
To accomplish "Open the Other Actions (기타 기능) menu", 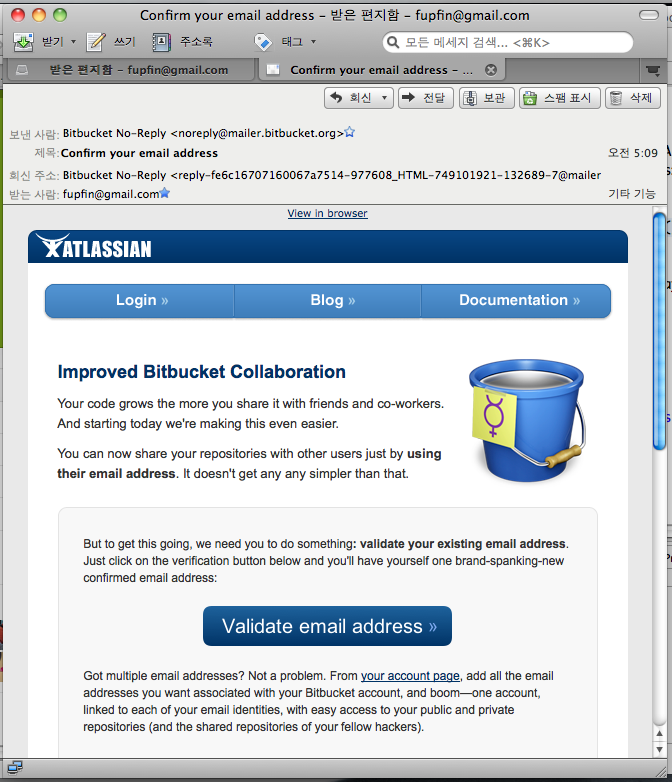I will tap(632, 194).
